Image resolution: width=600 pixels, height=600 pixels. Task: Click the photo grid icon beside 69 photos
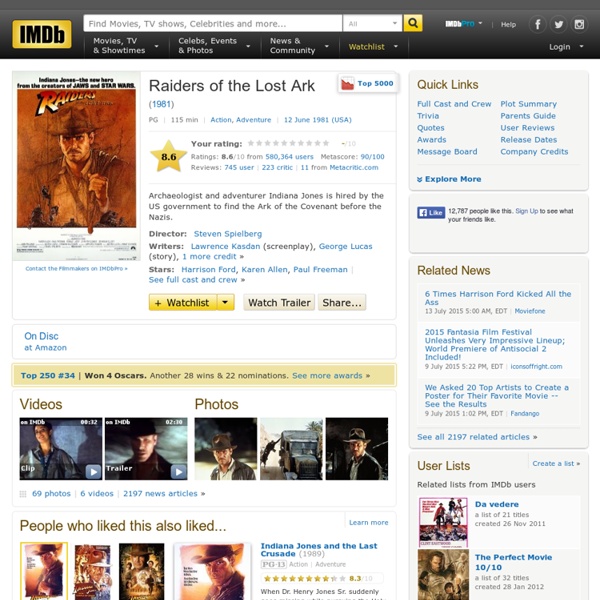(x=23, y=494)
